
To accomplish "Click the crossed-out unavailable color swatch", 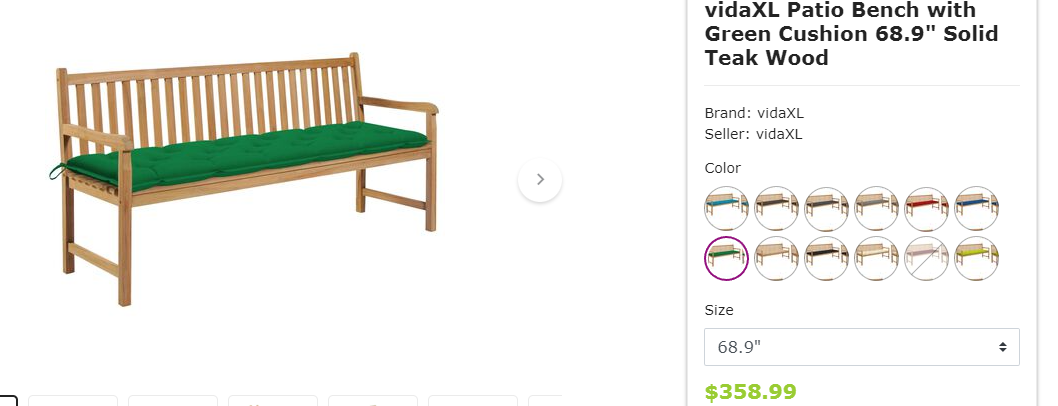I will [926, 258].
